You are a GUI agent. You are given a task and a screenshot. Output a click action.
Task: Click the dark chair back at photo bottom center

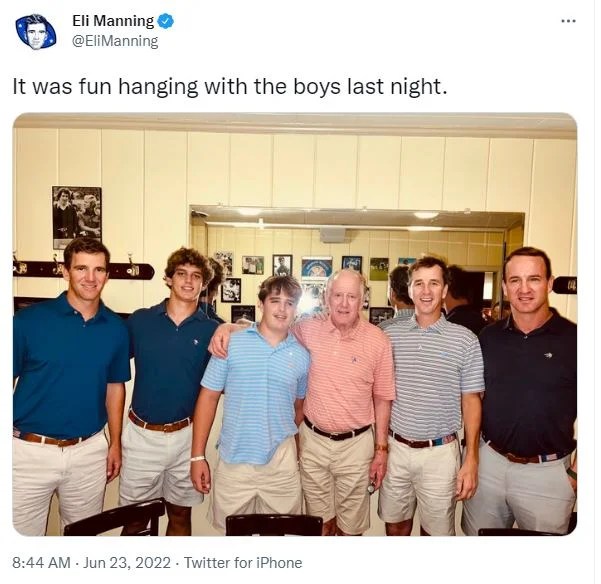click(274, 525)
